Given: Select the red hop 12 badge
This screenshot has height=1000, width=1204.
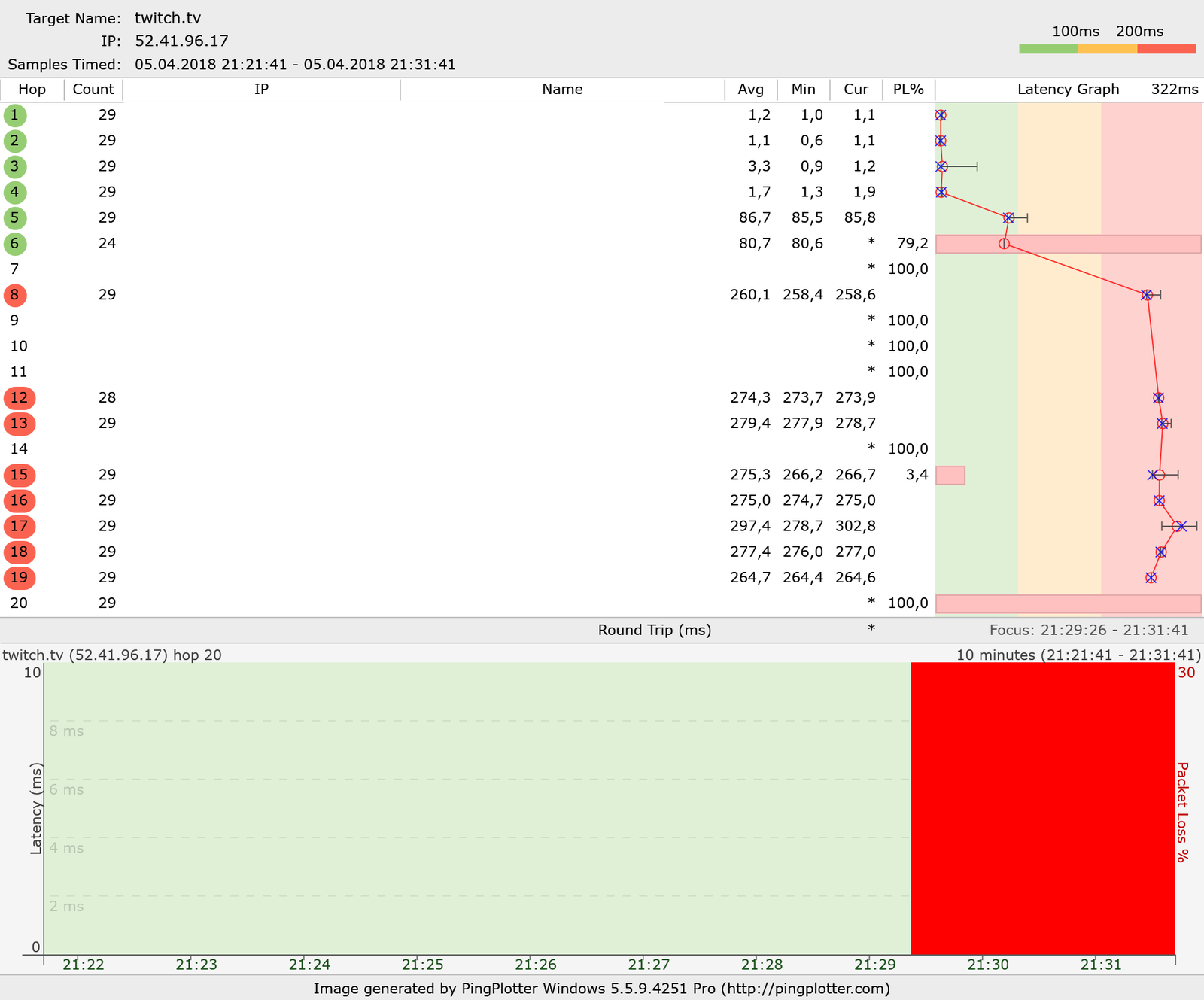Looking at the screenshot, I should pos(19,398).
